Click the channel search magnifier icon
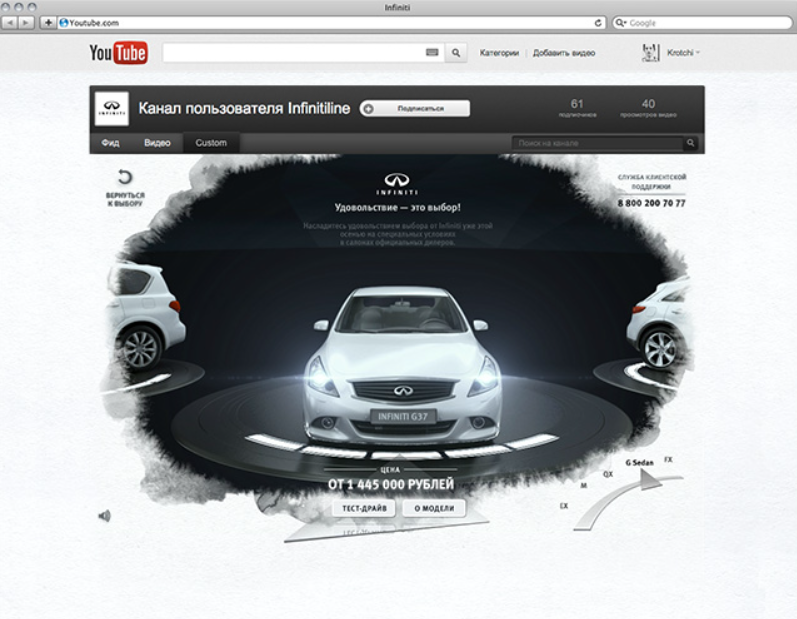 [x=691, y=143]
